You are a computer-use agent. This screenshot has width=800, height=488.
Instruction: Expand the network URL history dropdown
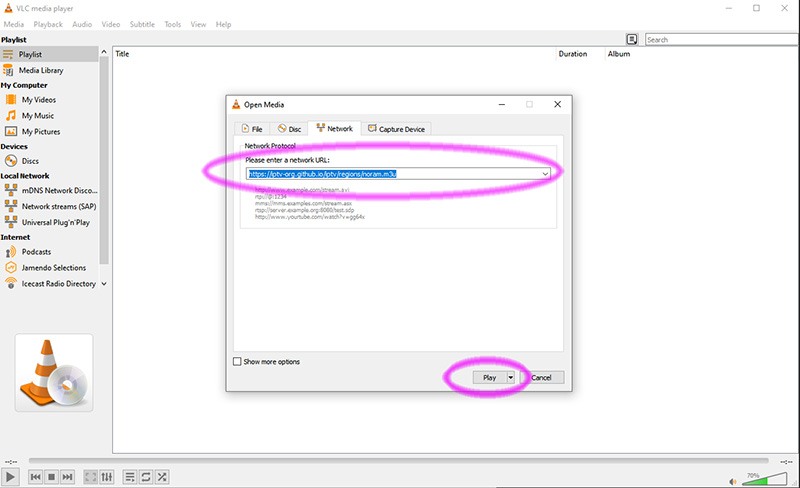pyautogui.click(x=545, y=174)
